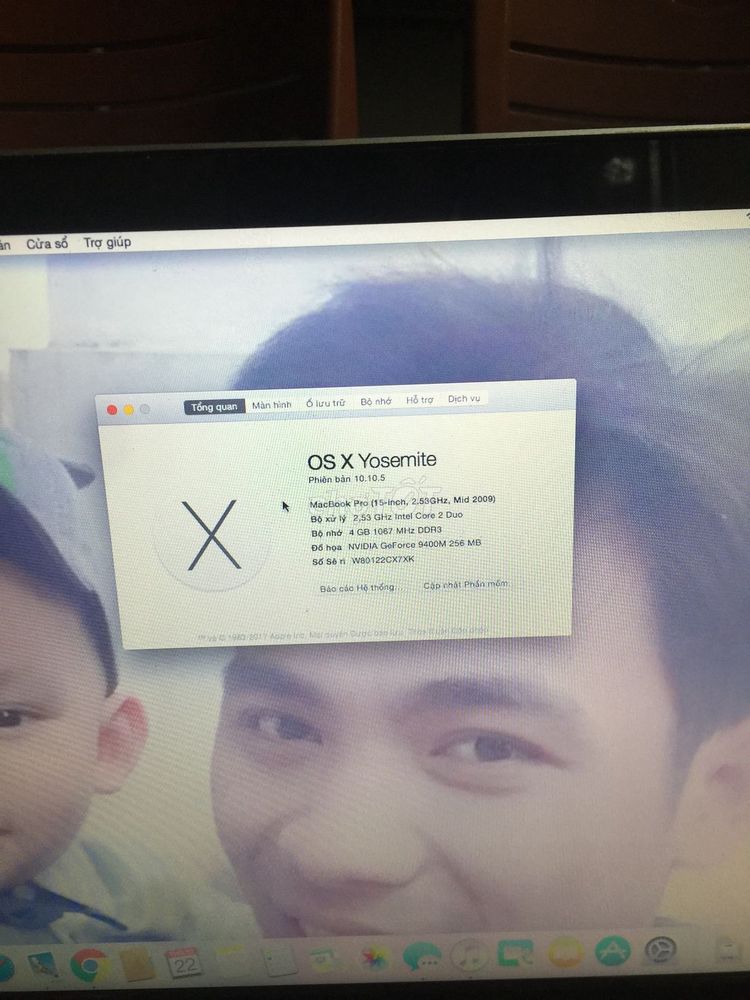Open the Calendar app showing 22
The image size is (750, 1000).
click(182, 963)
